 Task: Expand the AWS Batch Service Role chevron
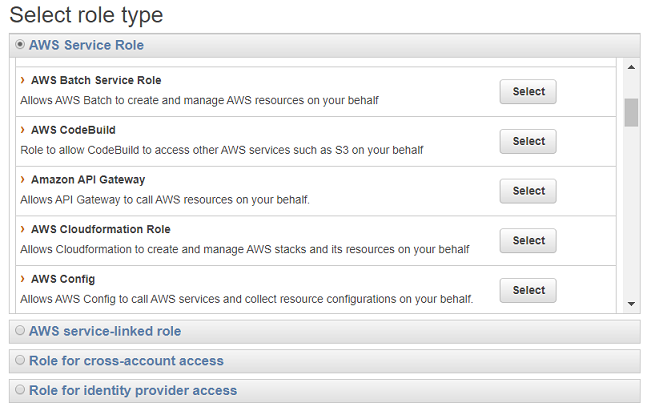coord(23,80)
